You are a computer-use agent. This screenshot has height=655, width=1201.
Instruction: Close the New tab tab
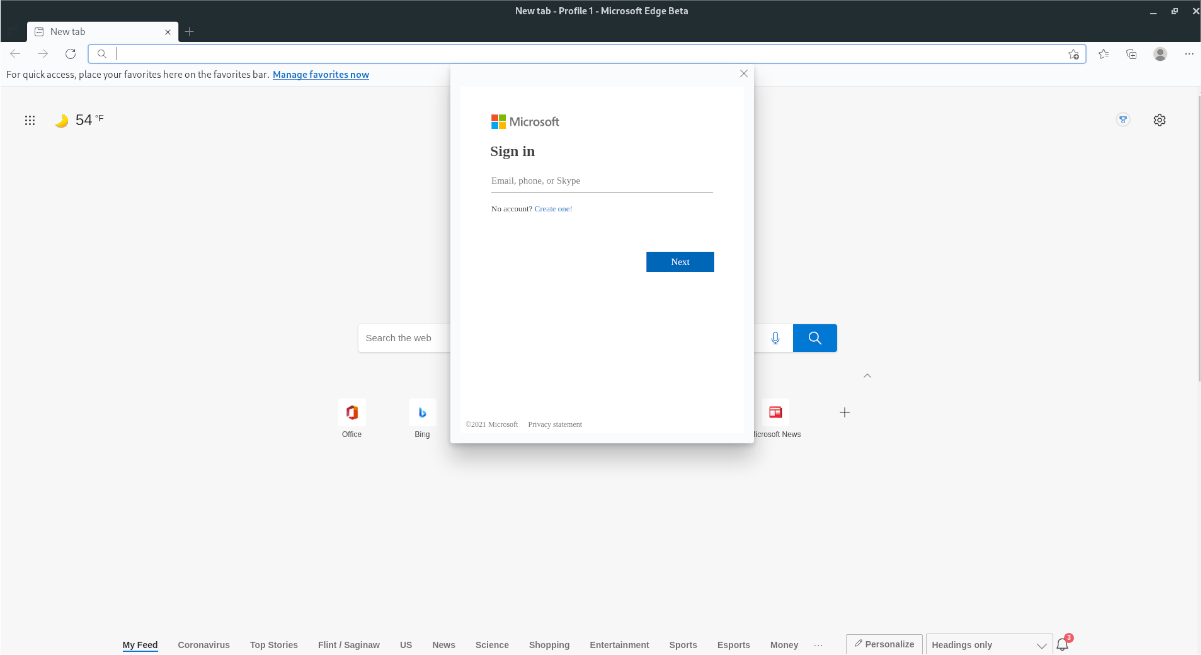(x=168, y=32)
